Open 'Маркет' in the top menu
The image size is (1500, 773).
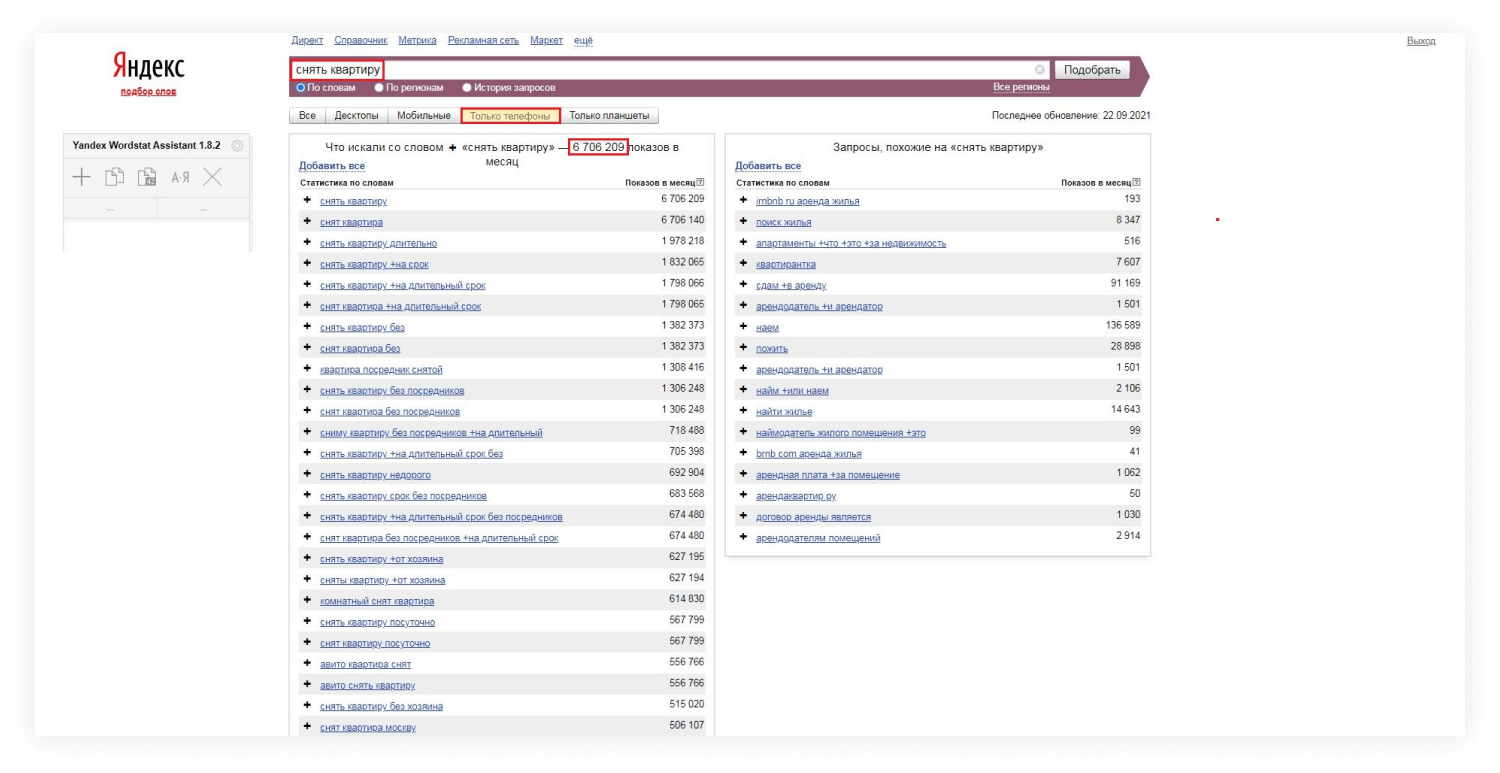547,40
